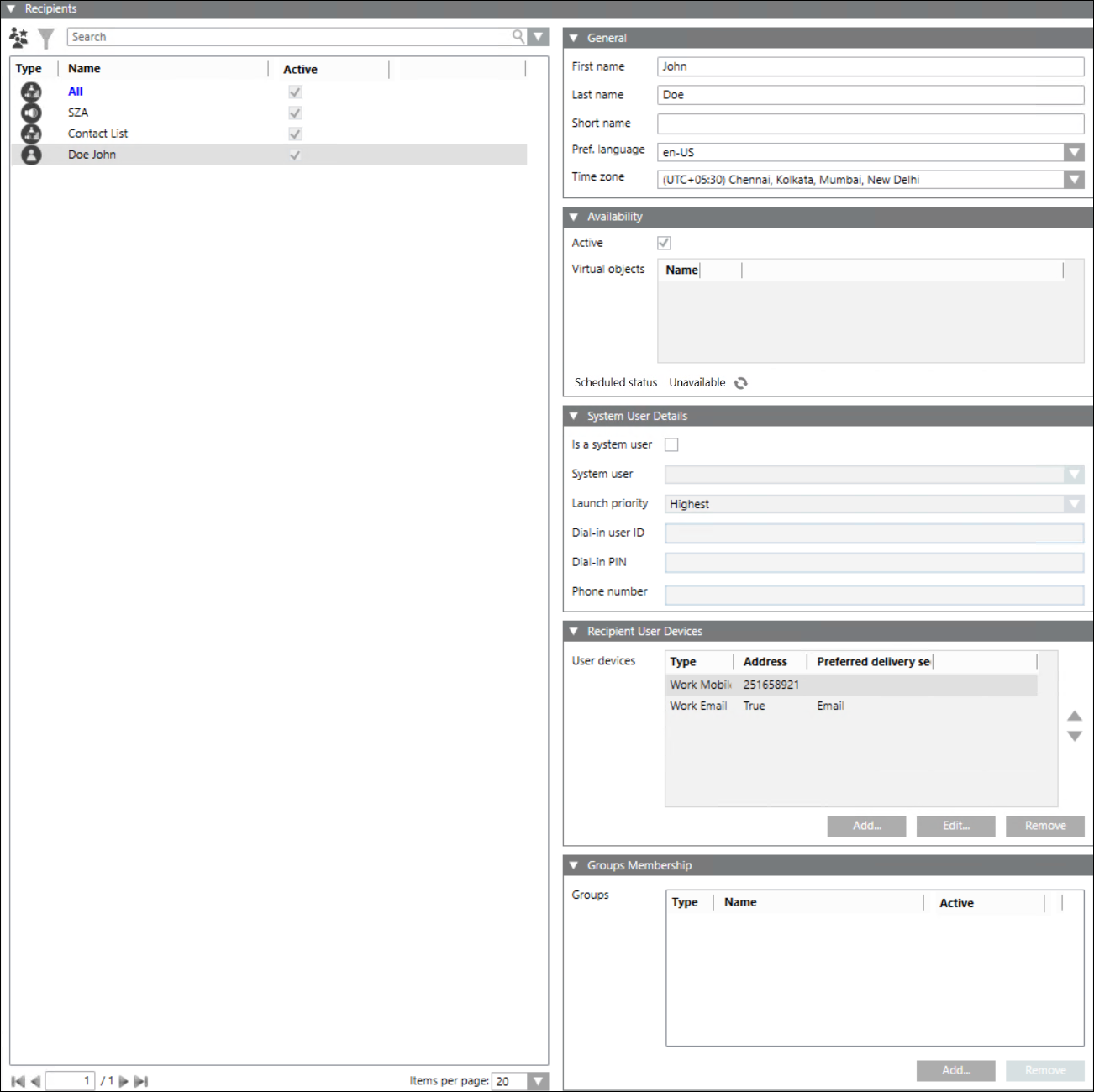Toggle the Active checkbox under Availability
1094x1092 pixels.
click(664, 243)
